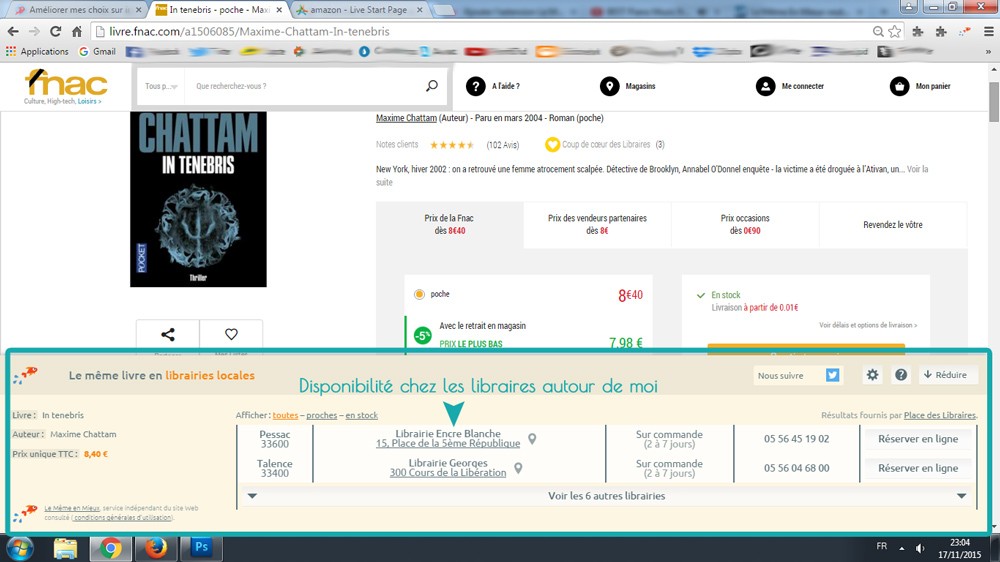Reload the page with the refresh icon

(55, 31)
